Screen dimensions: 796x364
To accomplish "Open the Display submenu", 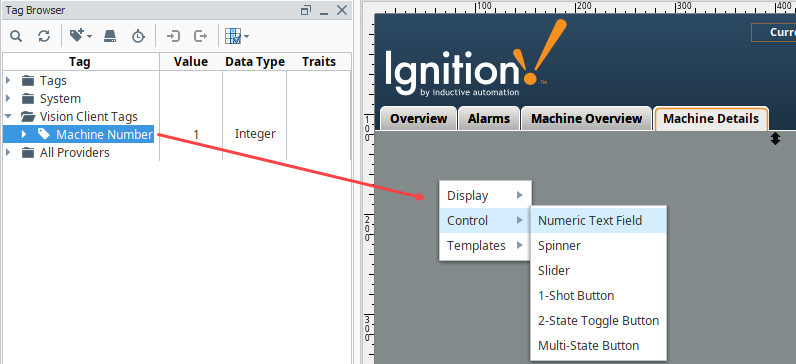I will 485,195.
